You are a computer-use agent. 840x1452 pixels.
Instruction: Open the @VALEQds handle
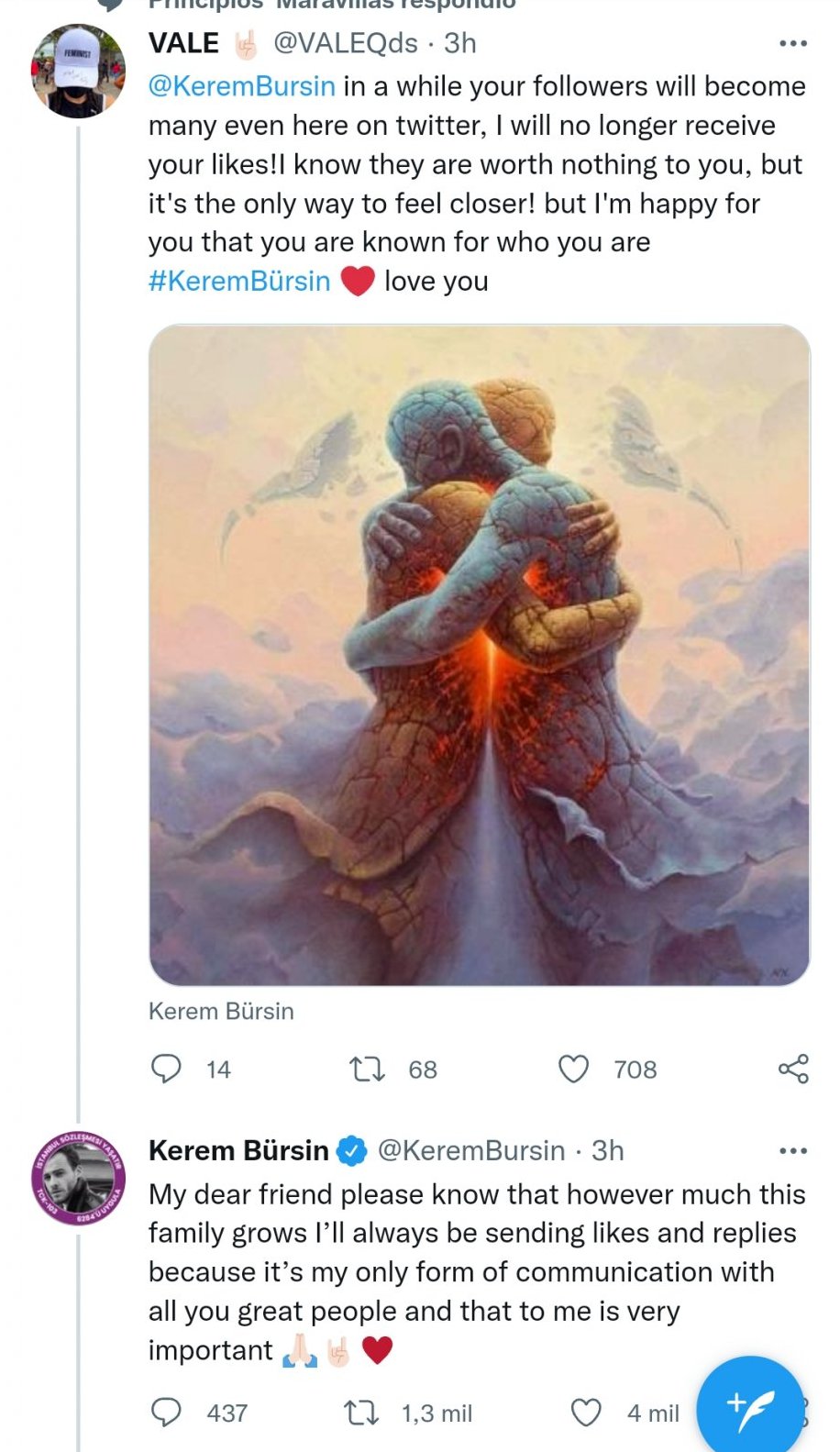point(345,43)
